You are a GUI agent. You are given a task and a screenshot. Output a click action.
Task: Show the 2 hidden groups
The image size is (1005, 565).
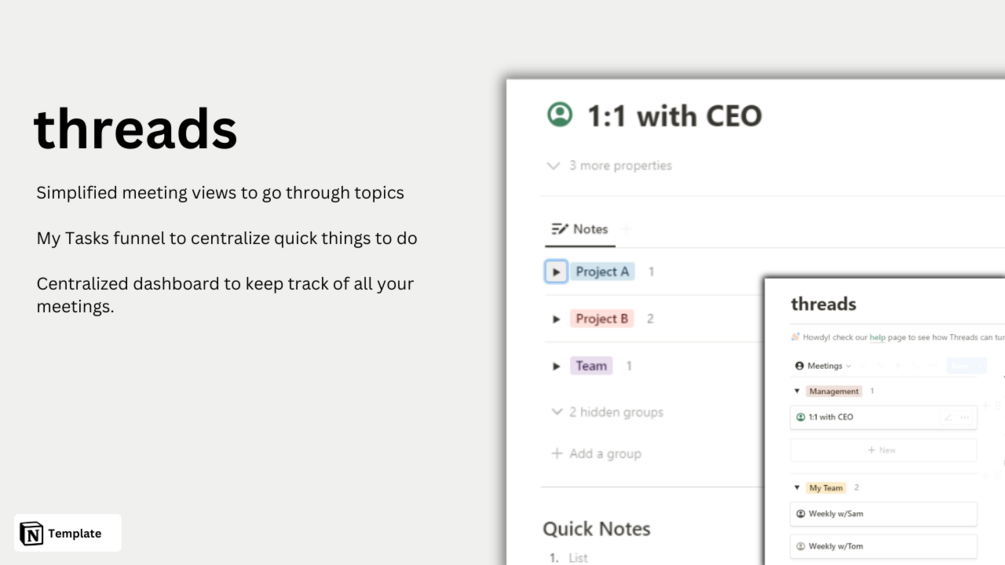point(607,412)
